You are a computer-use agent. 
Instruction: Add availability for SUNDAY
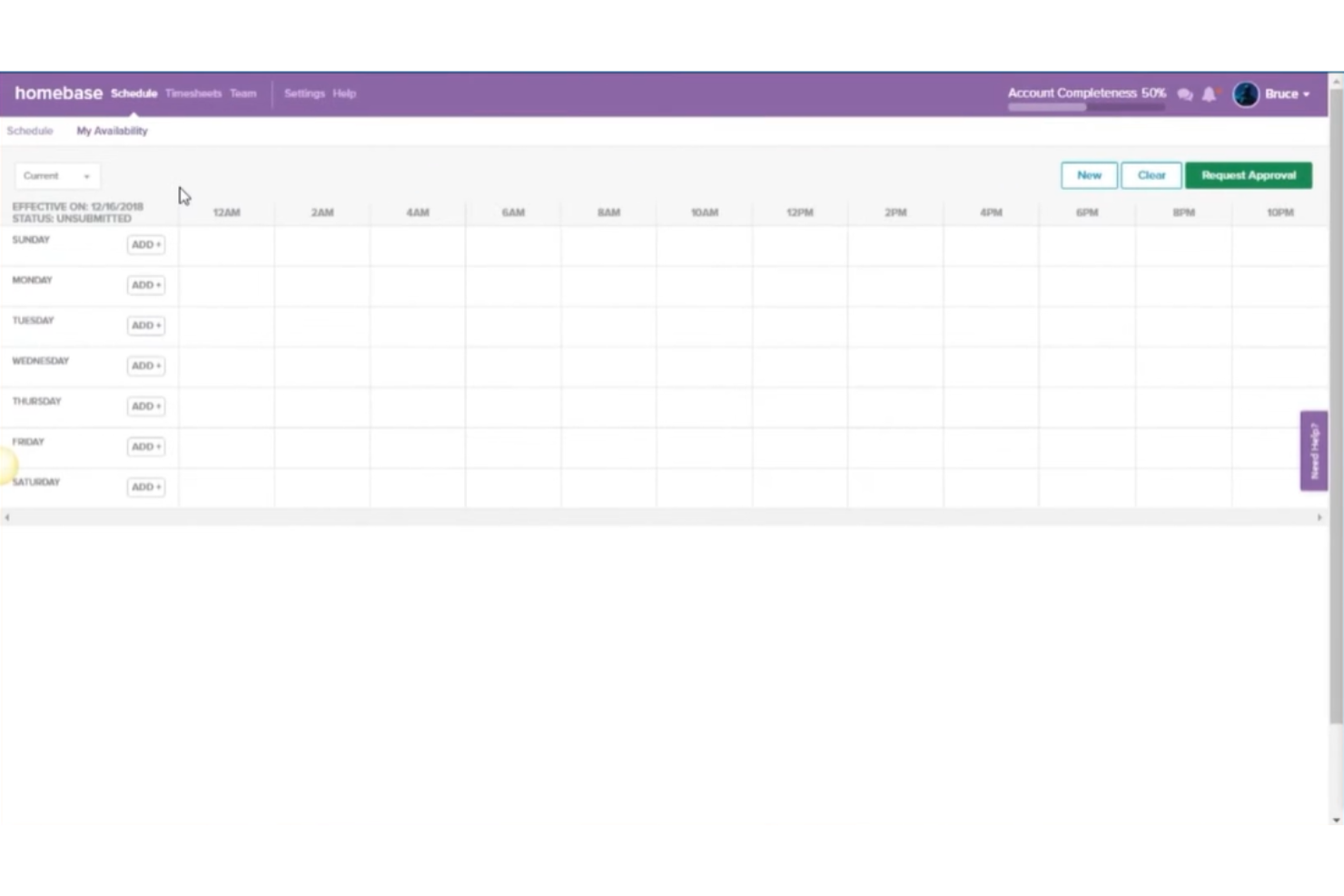click(145, 244)
